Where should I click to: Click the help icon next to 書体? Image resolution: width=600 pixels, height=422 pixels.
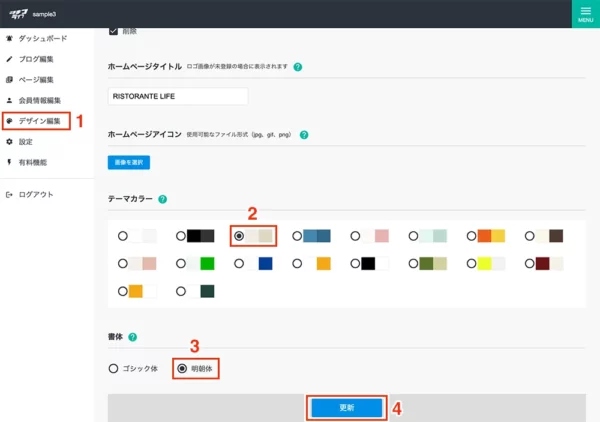(132, 338)
